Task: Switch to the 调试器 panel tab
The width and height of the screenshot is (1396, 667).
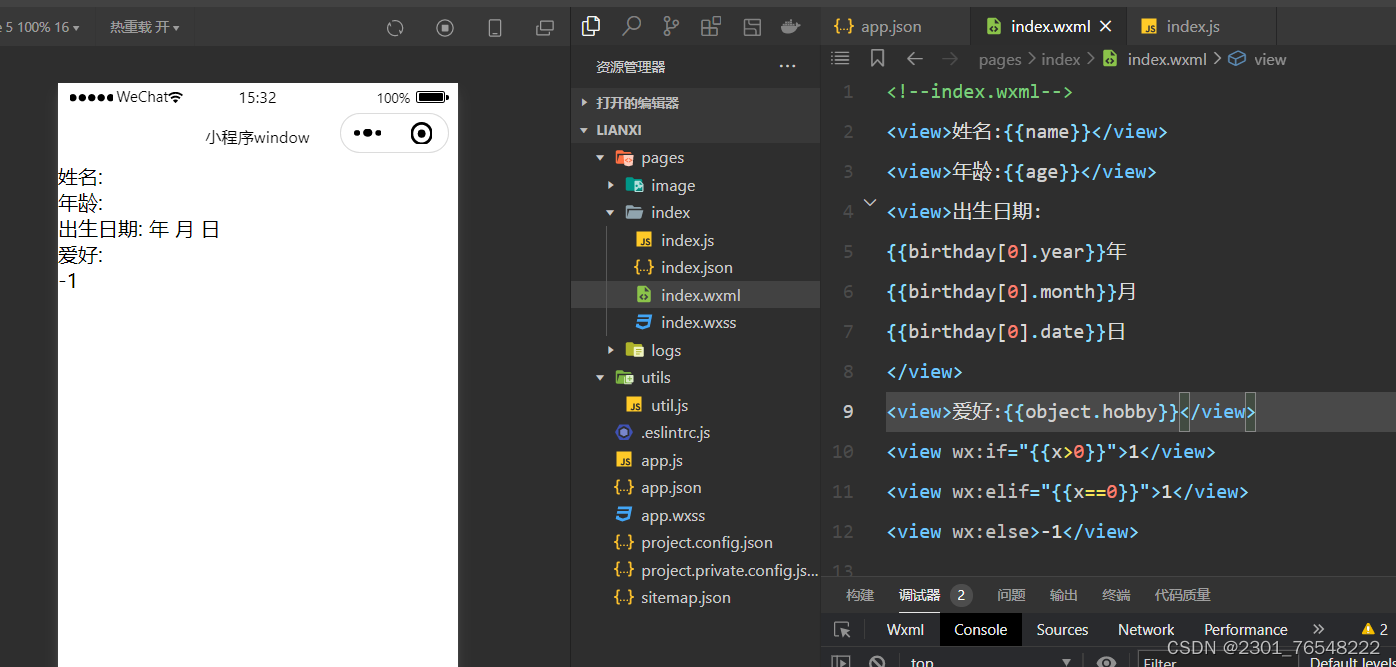Action: (x=919, y=595)
